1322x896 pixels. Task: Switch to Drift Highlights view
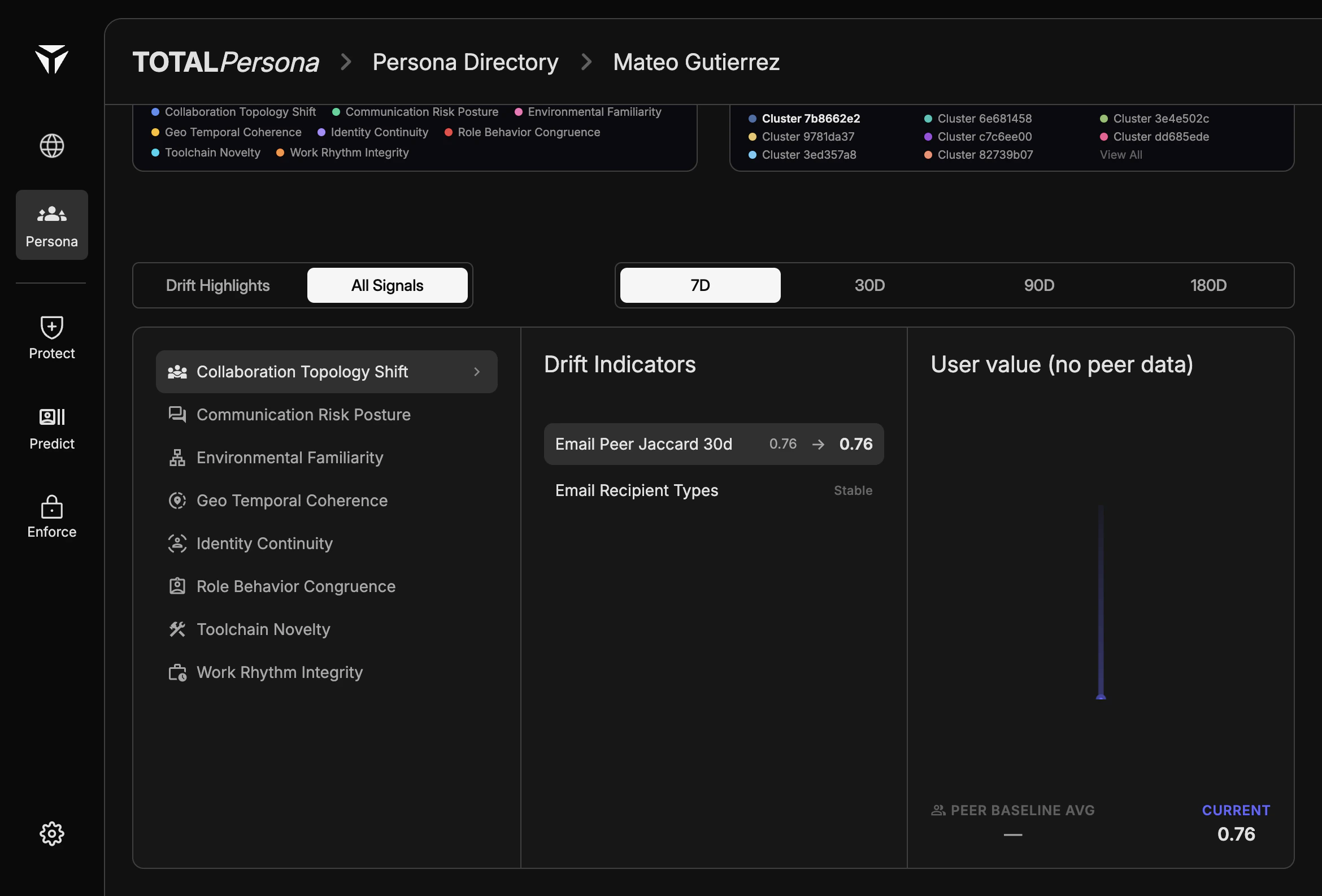(x=218, y=285)
